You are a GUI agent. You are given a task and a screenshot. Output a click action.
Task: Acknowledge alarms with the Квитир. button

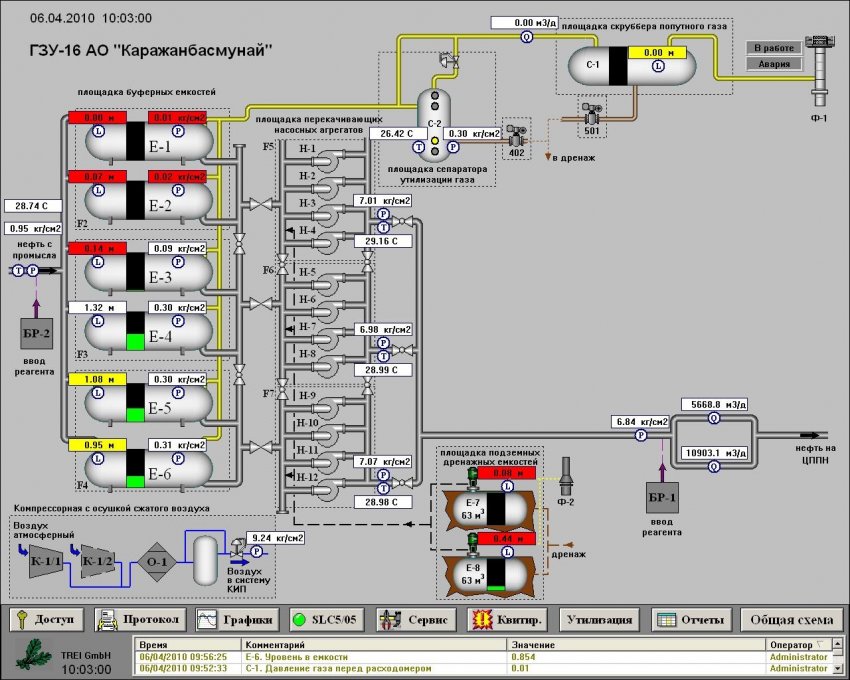click(x=508, y=619)
